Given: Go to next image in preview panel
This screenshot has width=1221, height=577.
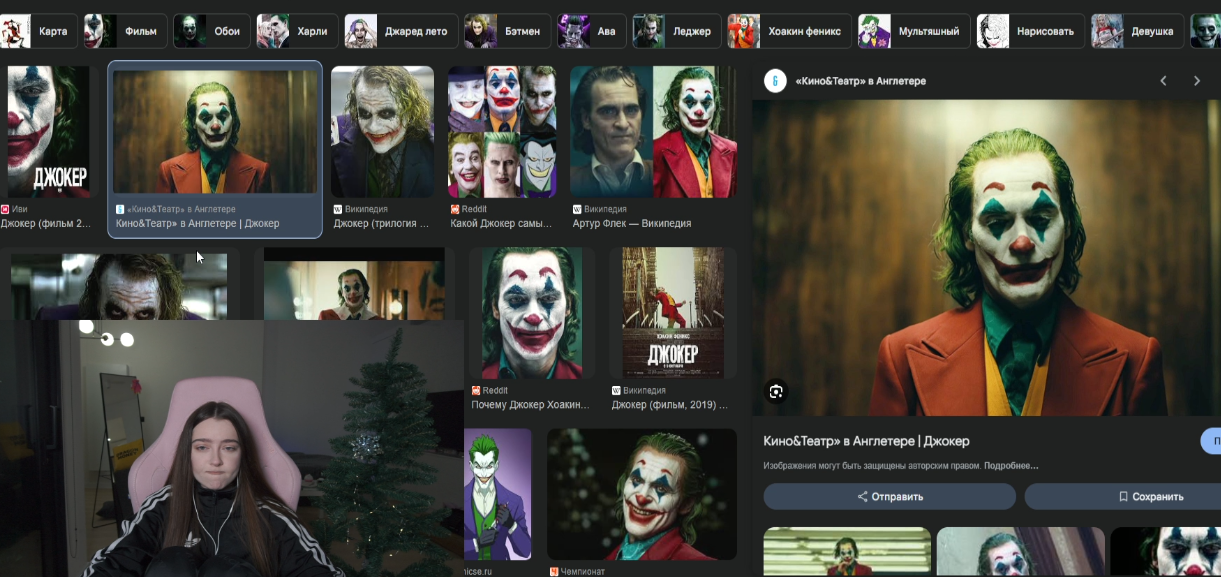Looking at the screenshot, I should coord(1196,81).
